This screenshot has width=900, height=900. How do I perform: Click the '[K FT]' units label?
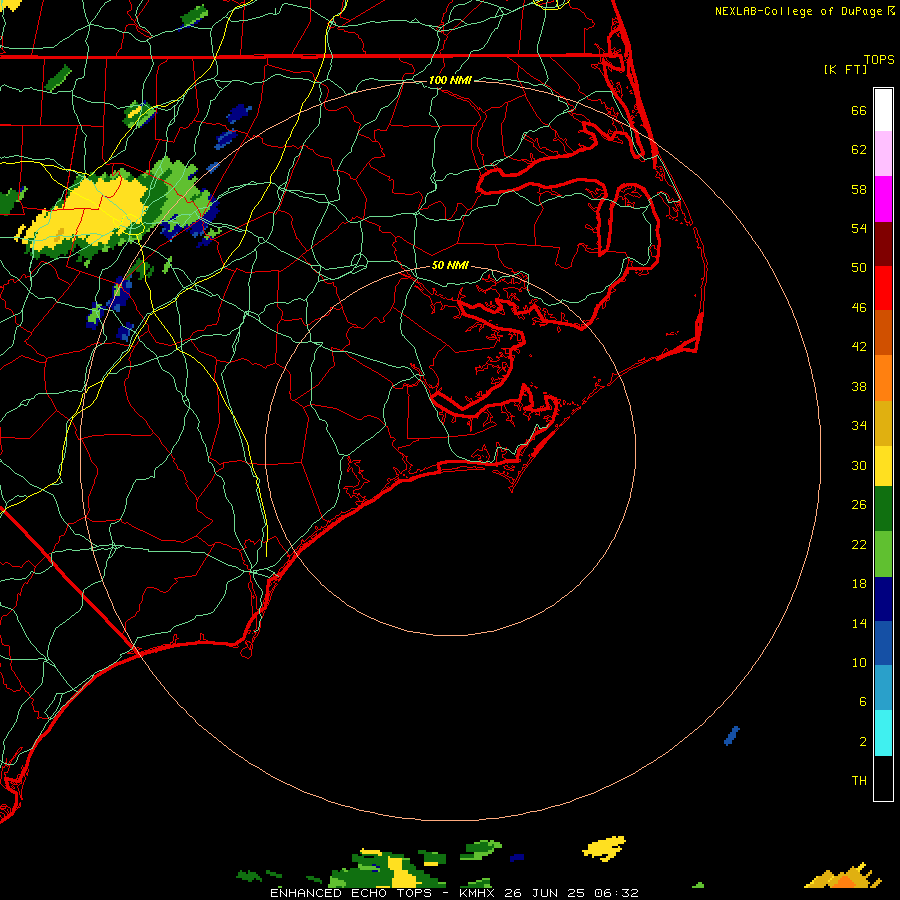tap(845, 69)
